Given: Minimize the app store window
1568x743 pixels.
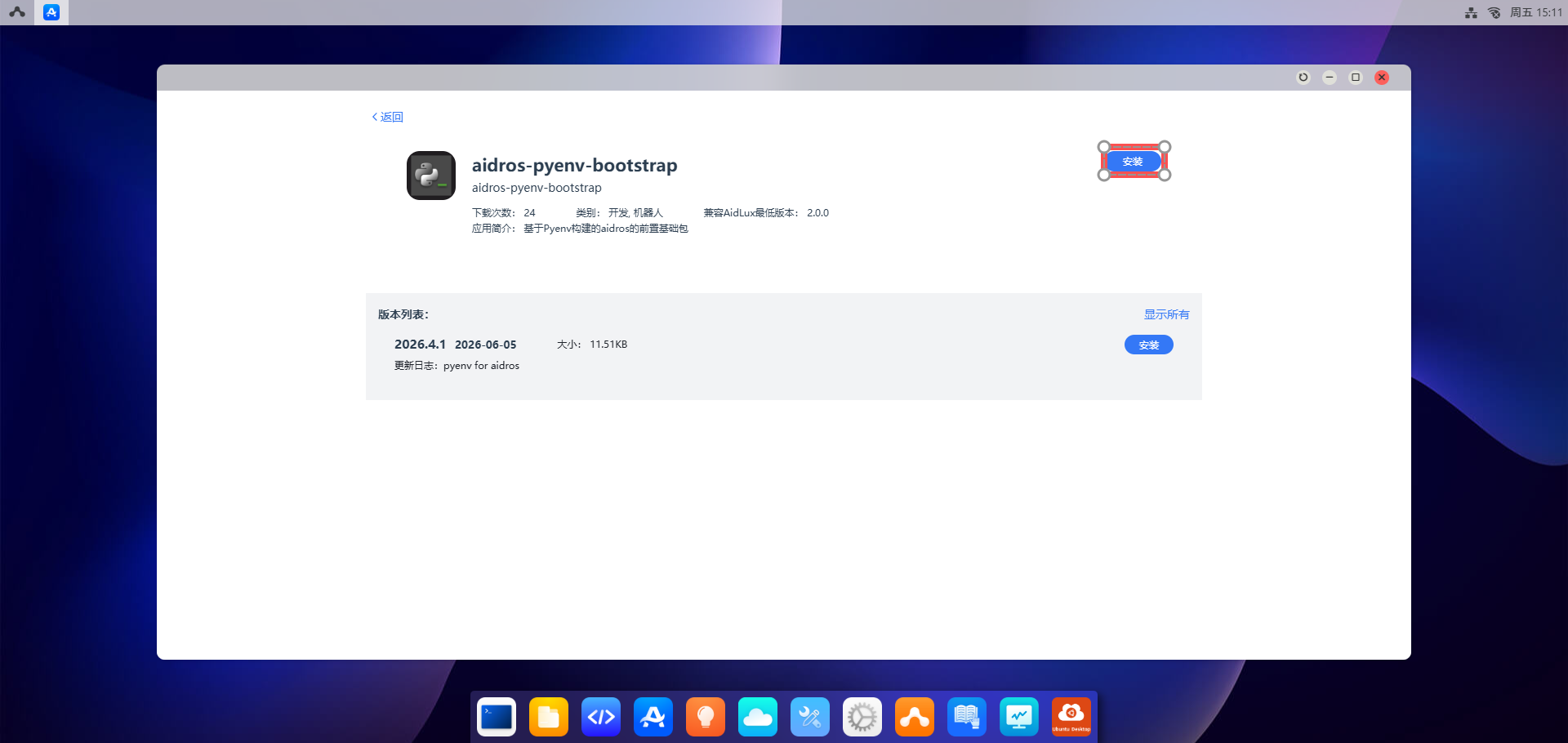Looking at the screenshot, I should click(1330, 78).
